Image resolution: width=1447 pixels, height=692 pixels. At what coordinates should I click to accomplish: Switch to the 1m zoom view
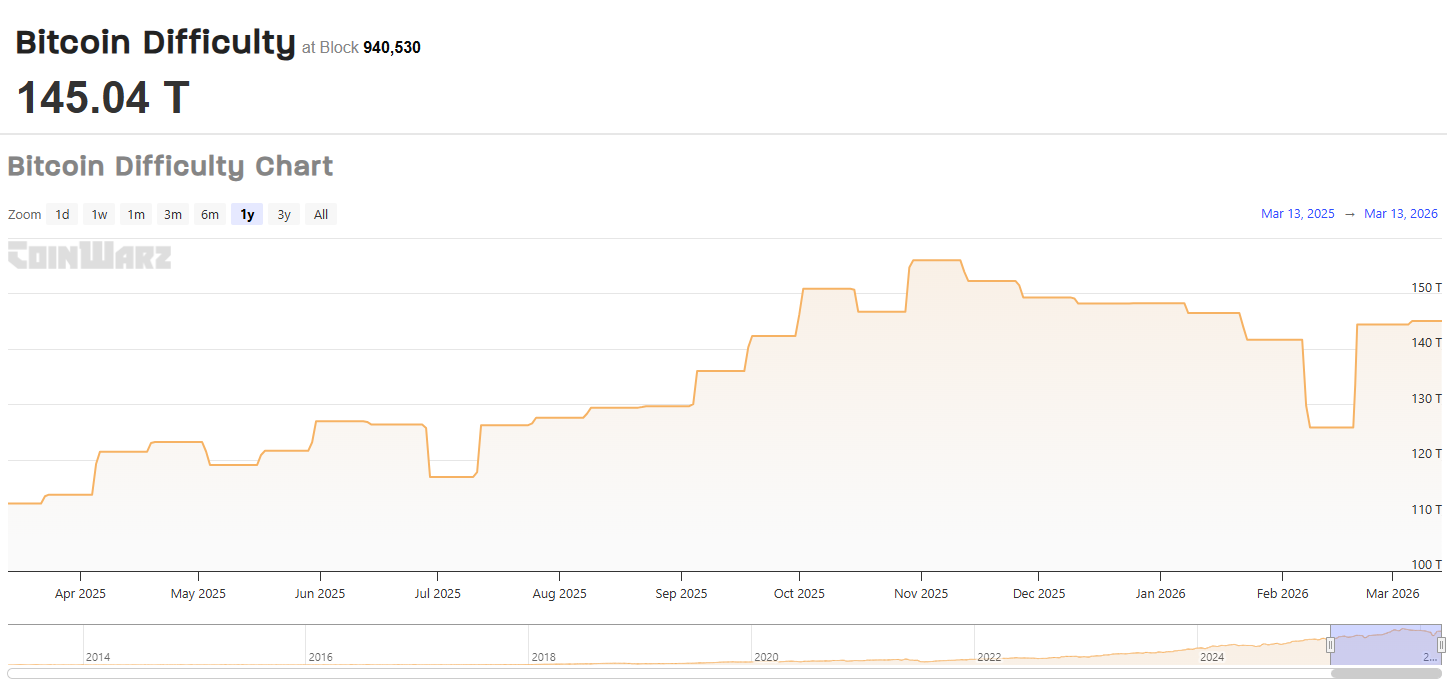[136, 214]
